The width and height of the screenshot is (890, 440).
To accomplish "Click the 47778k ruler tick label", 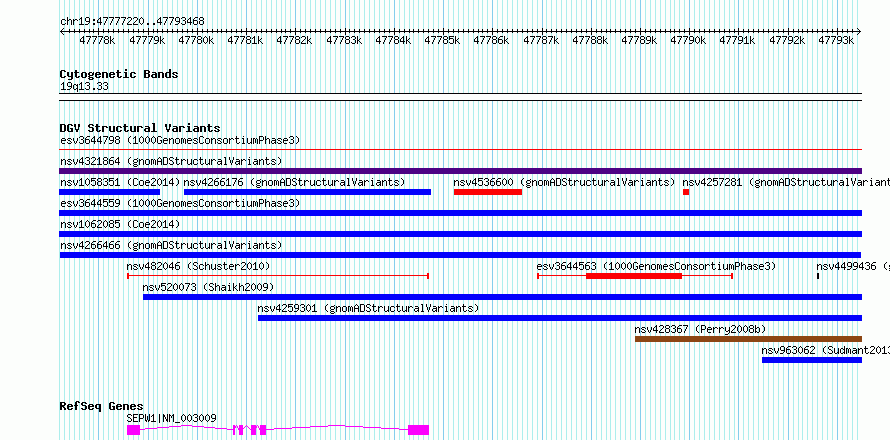I will pos(98,40).
